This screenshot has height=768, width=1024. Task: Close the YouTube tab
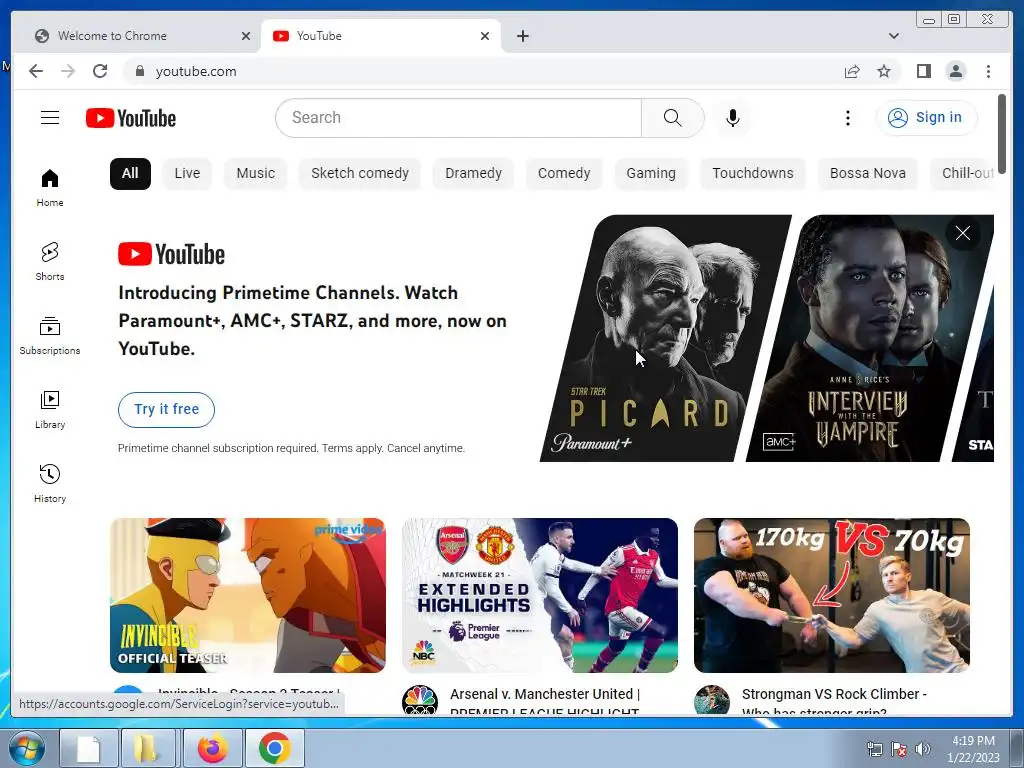tap(485, 36)
